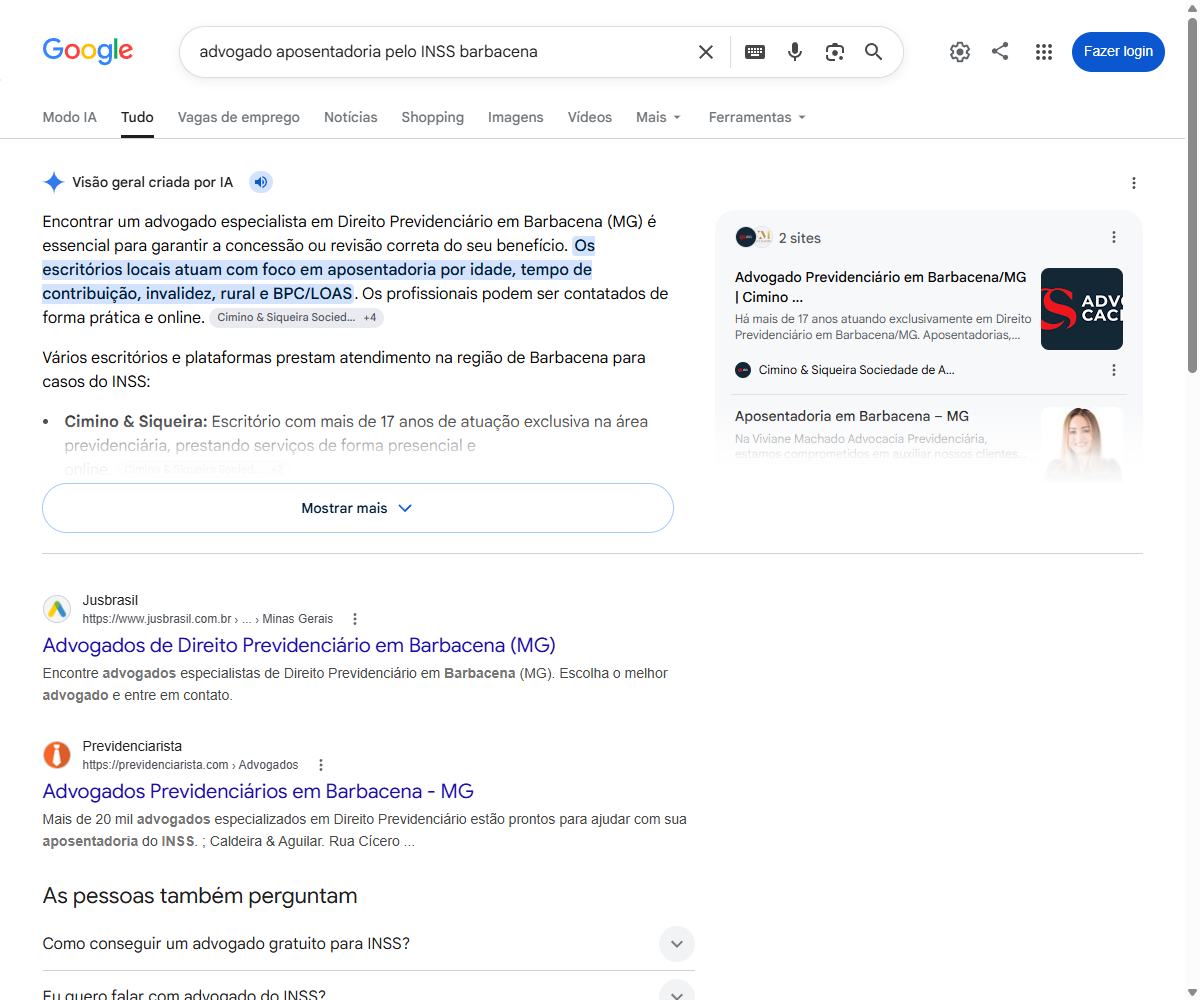Switch to 'Notícias' tab
1200x1000 pixels.
[351, 117]
